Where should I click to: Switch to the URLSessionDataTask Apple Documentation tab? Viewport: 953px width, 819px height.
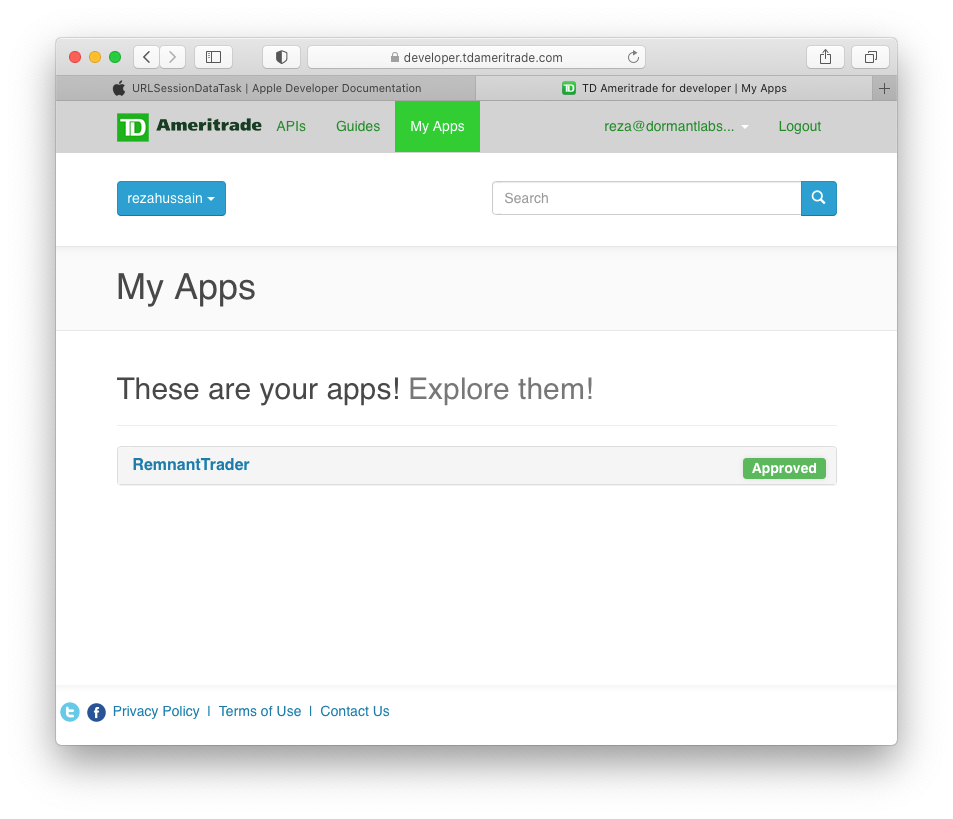click(x=266, y=89)
